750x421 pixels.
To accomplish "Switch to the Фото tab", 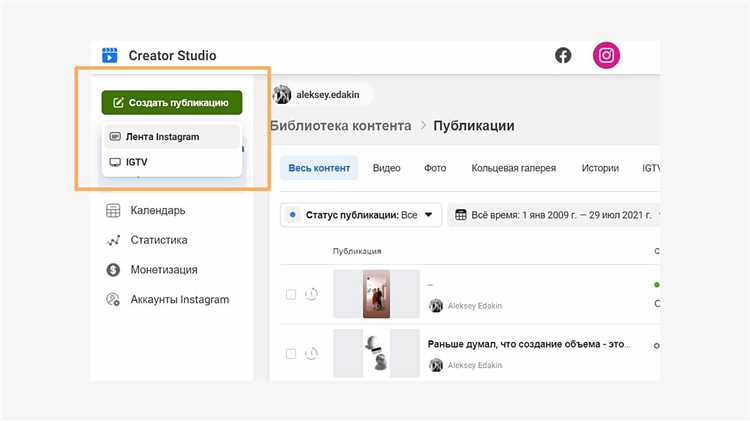I will (435, 168).
